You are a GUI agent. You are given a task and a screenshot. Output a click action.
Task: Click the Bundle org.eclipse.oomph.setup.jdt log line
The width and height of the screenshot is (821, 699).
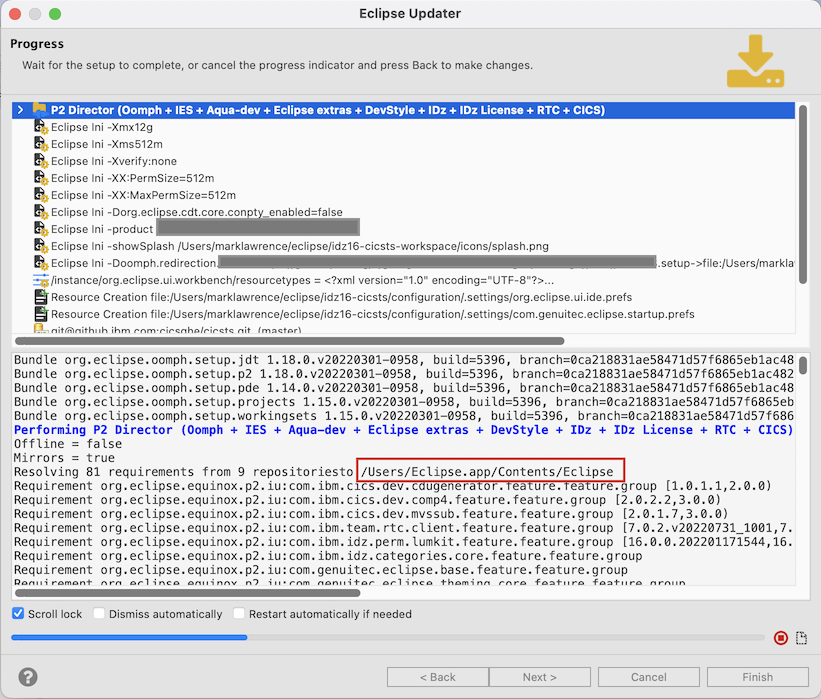pos(404,360)
